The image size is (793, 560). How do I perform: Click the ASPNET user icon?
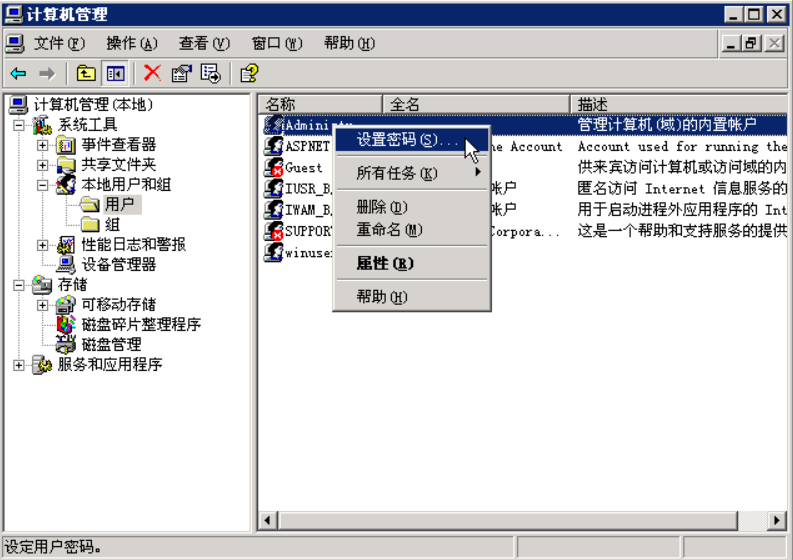pyautogui.click(x=274, y=146)
